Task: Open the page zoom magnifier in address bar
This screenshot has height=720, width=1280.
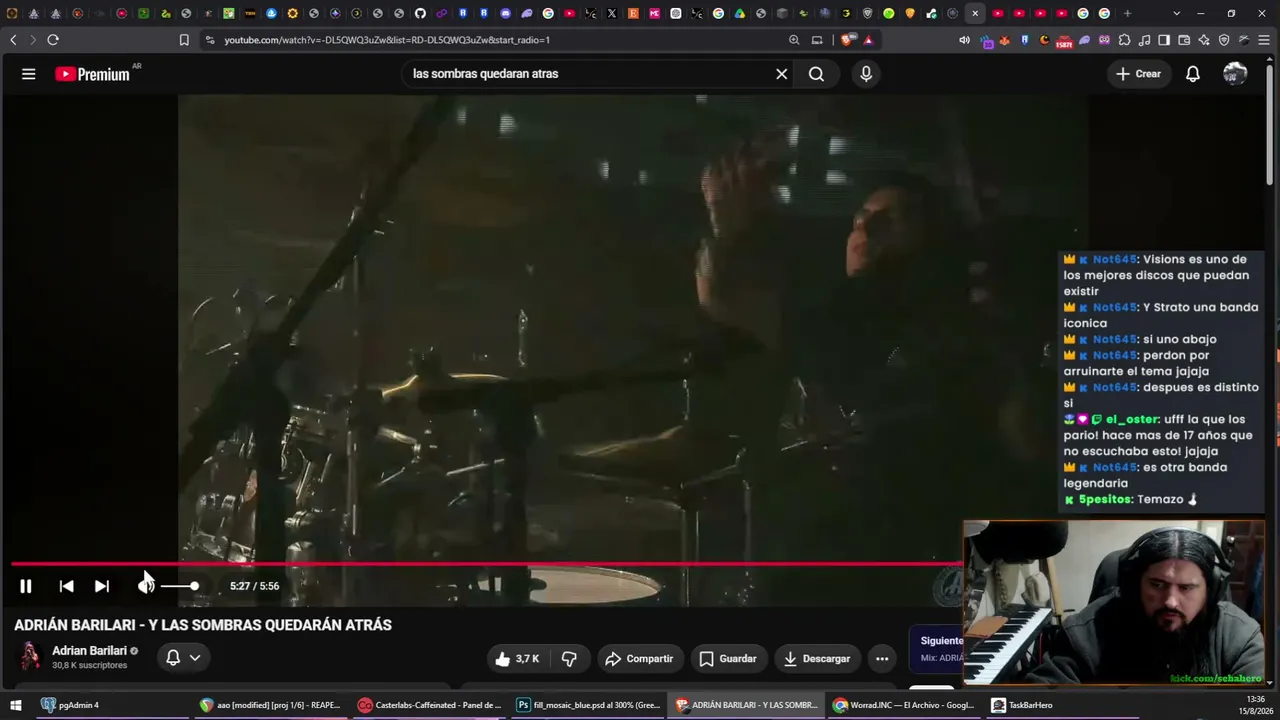Action: tap(794, 40)
